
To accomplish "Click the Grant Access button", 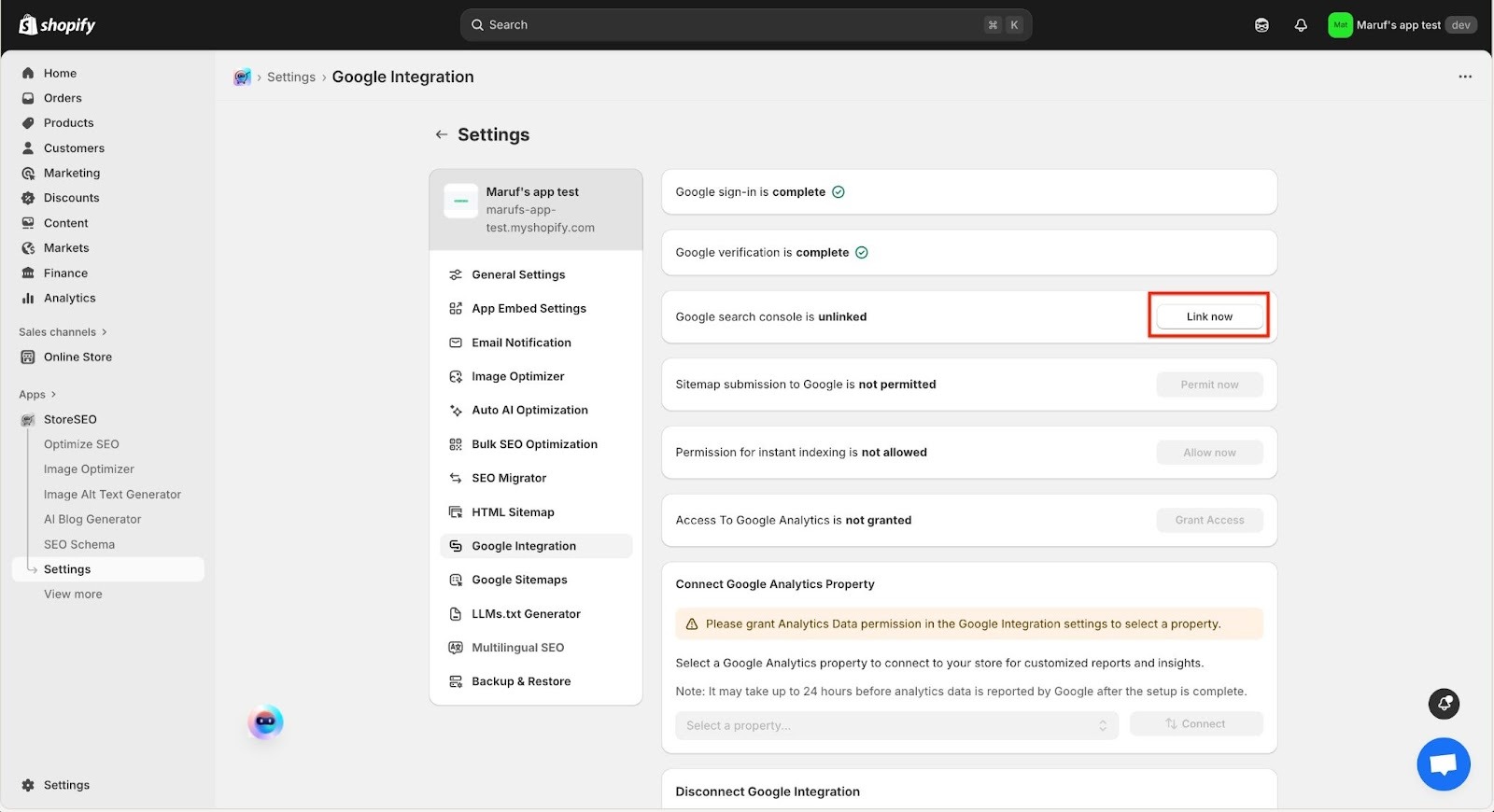I will [1209, 520].
